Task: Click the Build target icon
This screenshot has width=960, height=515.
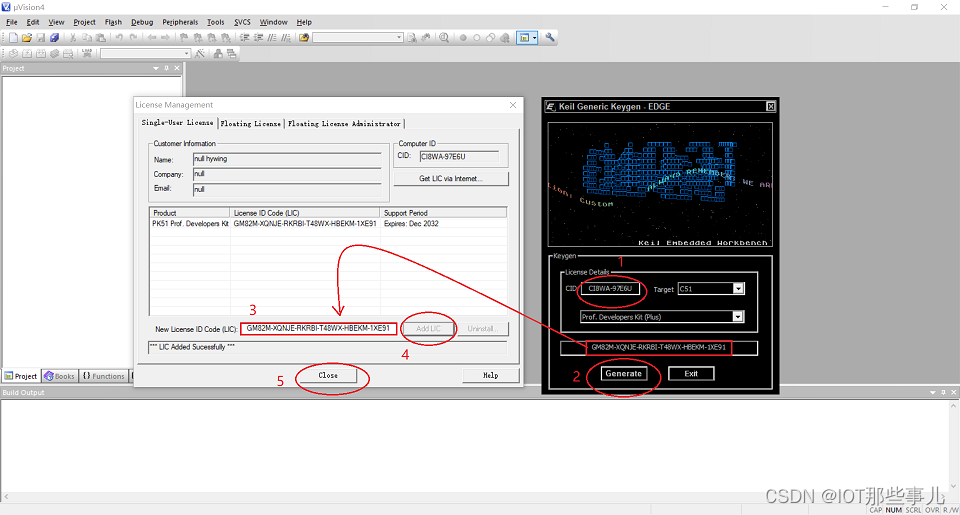Action: click(27, 53)
